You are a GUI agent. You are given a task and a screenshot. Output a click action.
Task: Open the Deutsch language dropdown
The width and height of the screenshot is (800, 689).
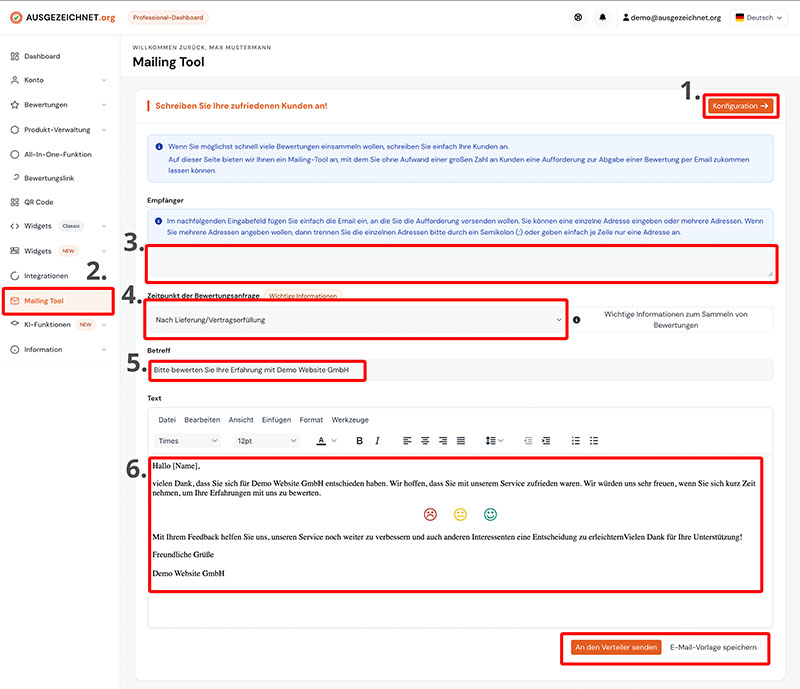(x=759, y=17)
